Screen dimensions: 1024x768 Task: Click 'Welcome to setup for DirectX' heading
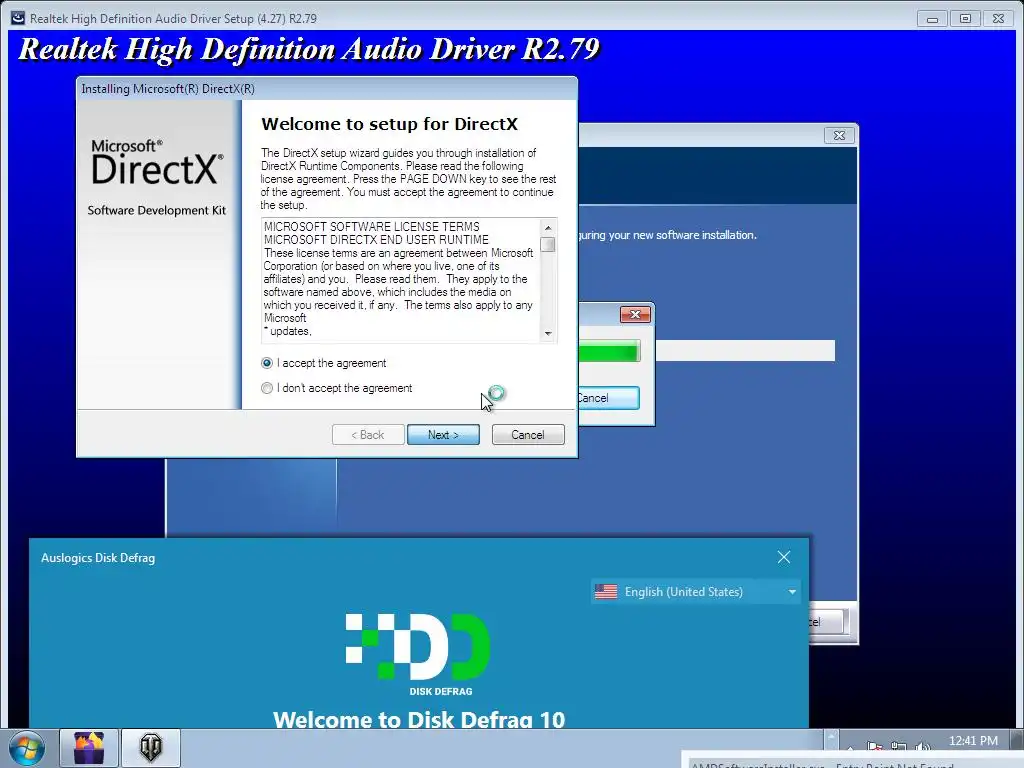click(389, 124)
